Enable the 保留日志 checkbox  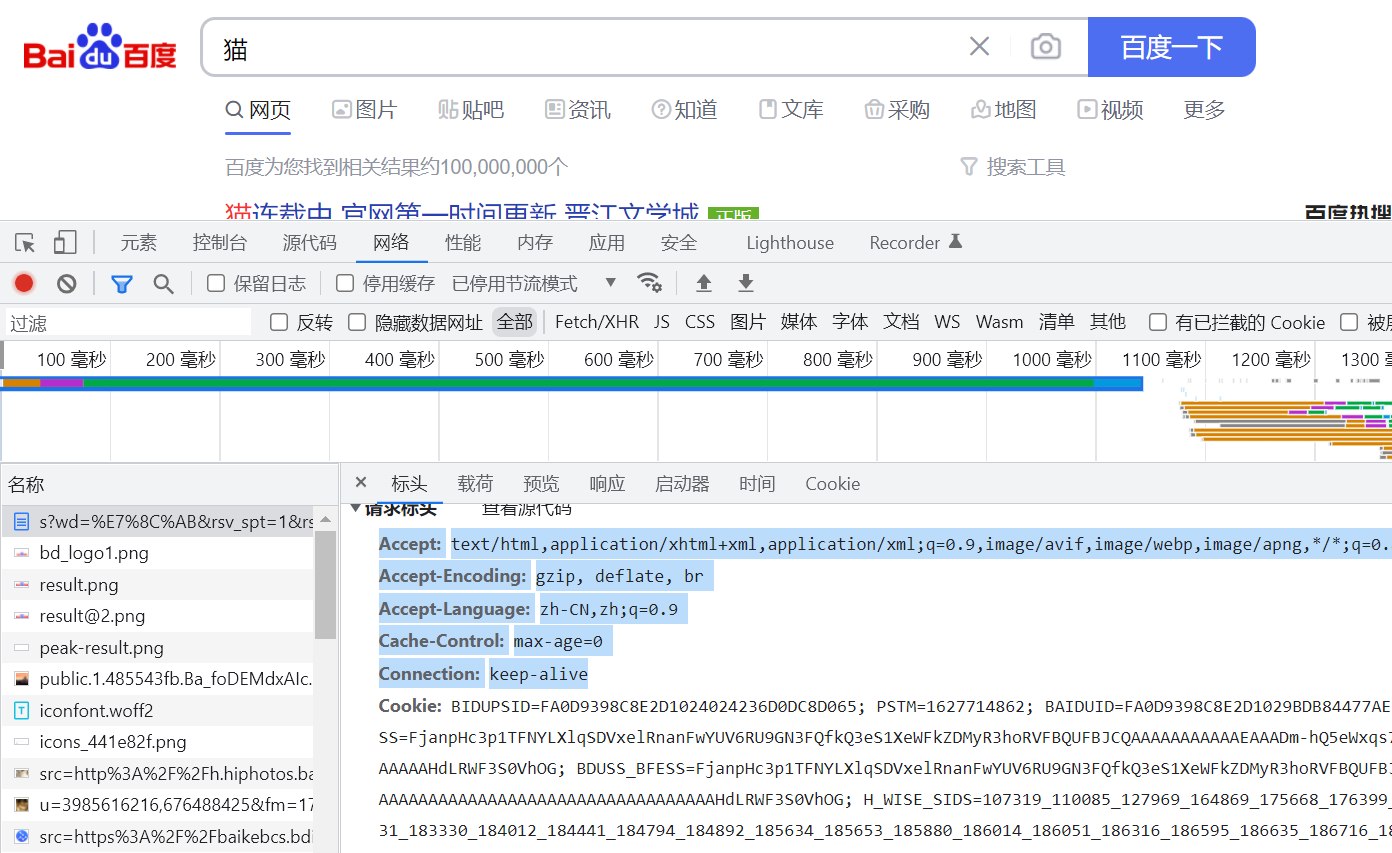(216, 284)
